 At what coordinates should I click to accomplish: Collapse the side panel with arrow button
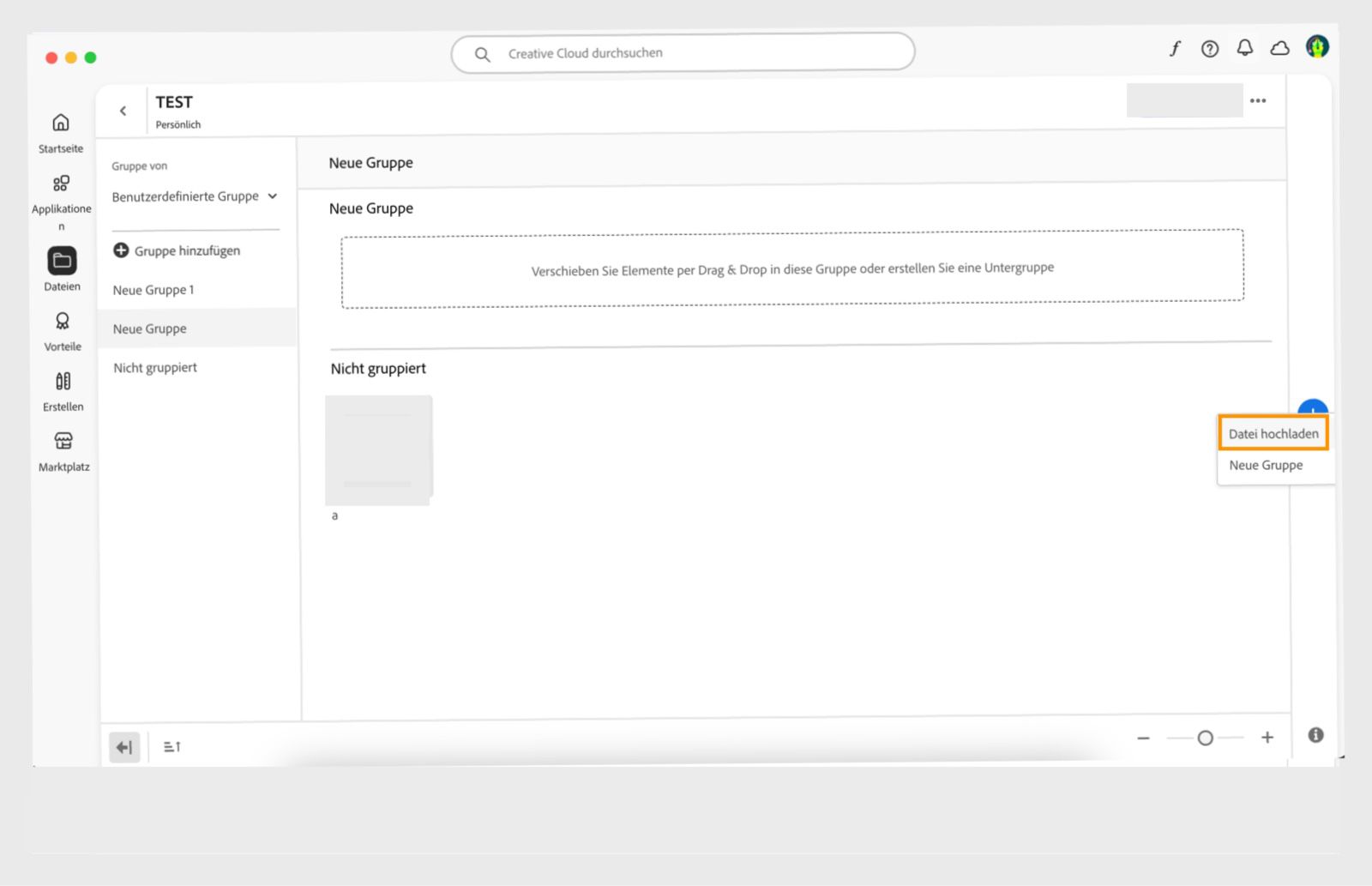click(125, 747)
